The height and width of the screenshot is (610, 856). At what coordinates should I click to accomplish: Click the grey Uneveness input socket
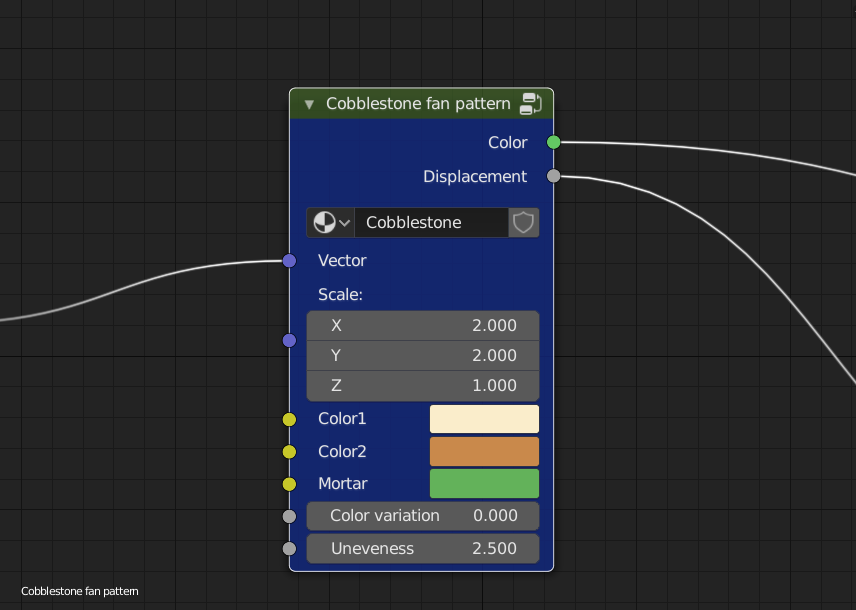tap(289, 549)
